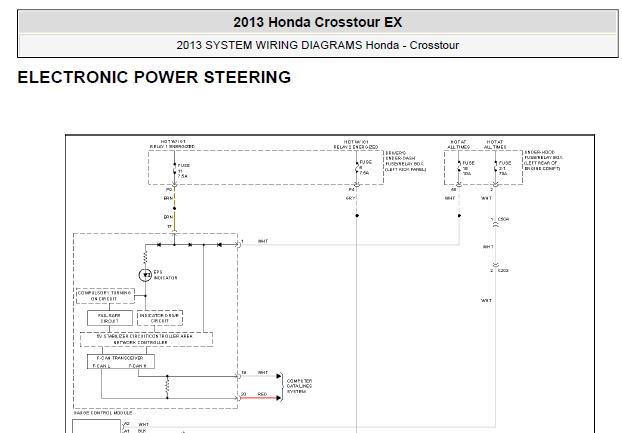Viewport: 622px width, 433px height.
Task: Click the Fuse 7.5A under Relay 2
Action: click(357, 168)
